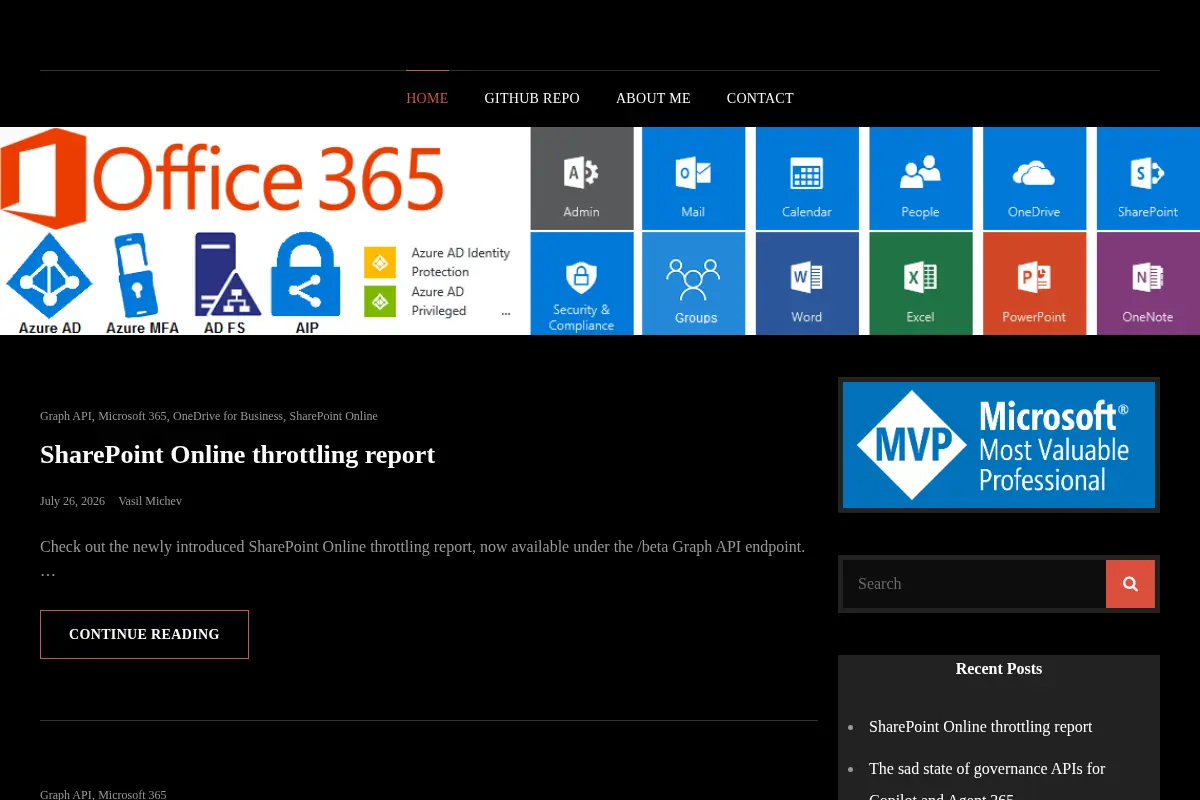Click the OneNote tile icon
Image resolution: width=1200 pixels, height=800 pixels.
tap(1147, 277)
